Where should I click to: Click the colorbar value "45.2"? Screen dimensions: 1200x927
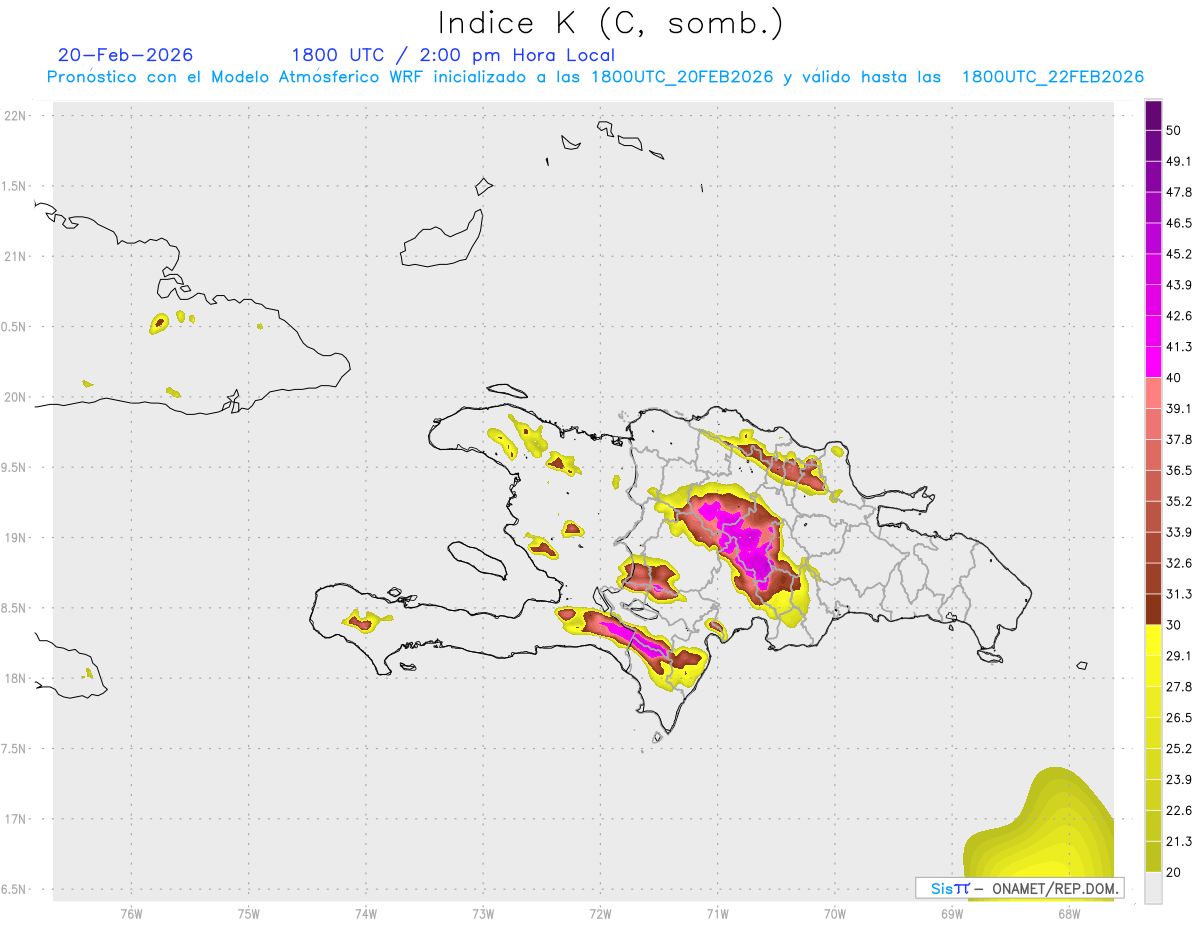[x=1180, y=254]
